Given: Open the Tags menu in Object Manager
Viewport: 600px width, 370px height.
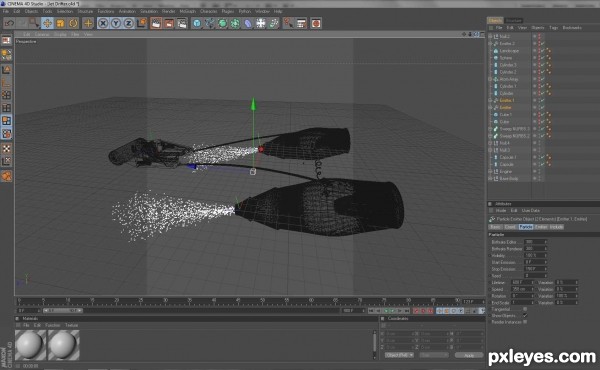Looking at the screenshot, I should pyautogui.click(x=553, y=28).
